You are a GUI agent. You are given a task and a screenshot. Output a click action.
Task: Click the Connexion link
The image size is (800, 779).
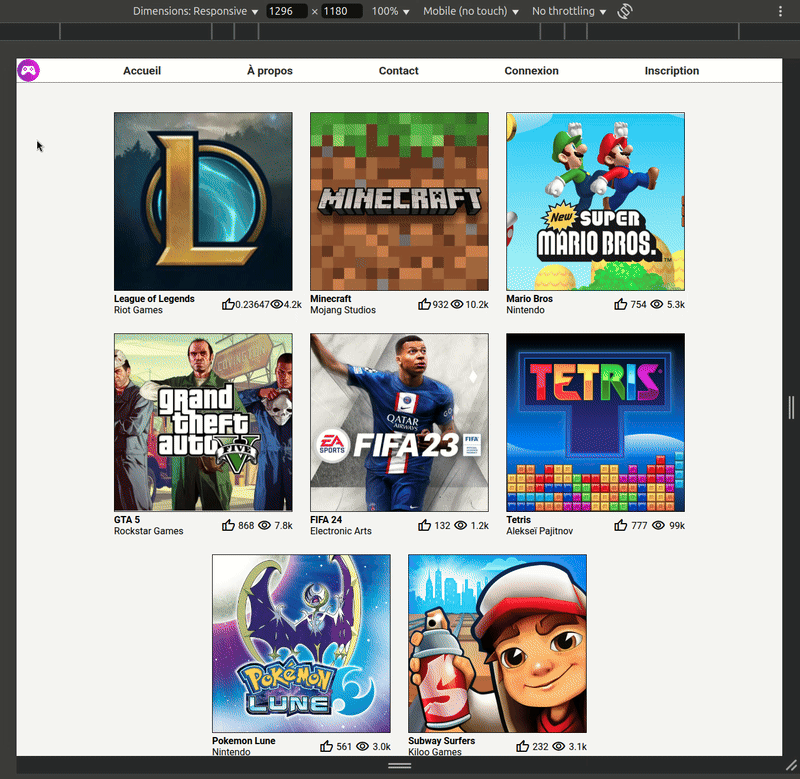[x=531, y=71]
